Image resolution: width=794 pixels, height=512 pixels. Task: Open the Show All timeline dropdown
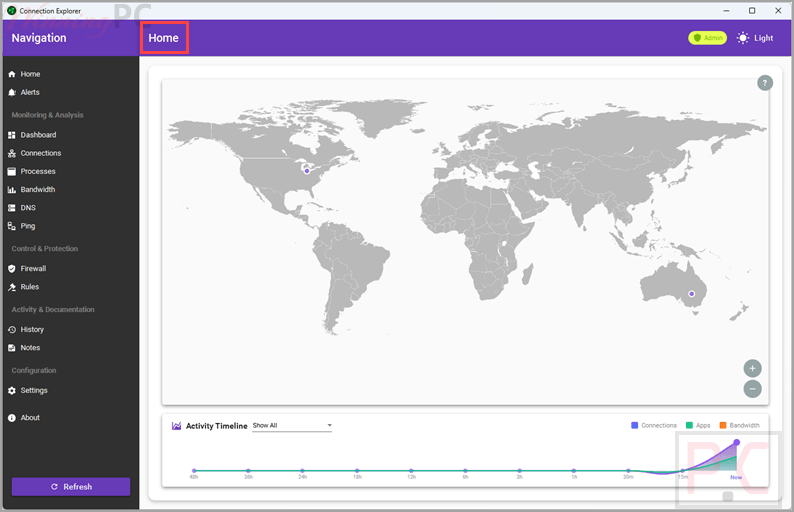pos(292,425)
